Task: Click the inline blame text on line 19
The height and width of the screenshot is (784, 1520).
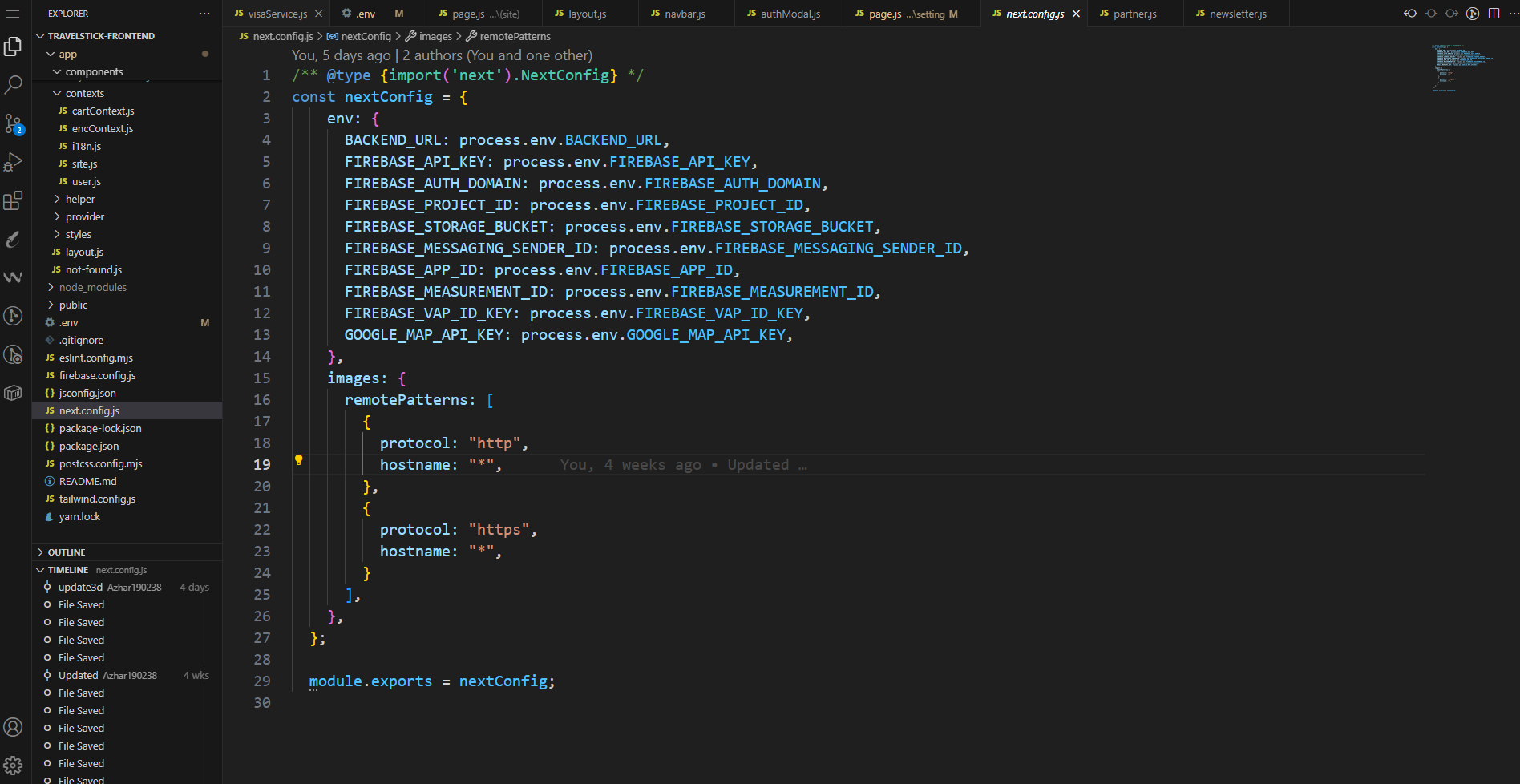Action: 683,465
